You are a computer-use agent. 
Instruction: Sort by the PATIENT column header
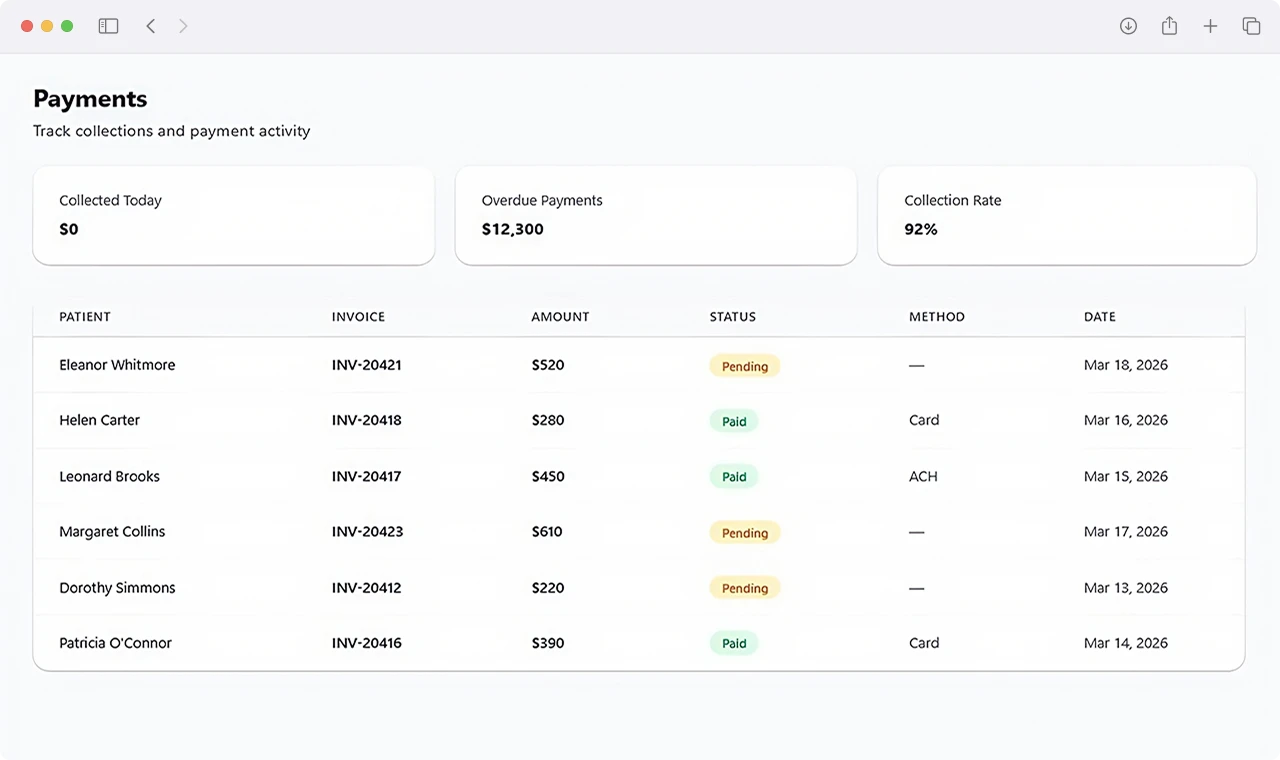click(x=85, y=317)
